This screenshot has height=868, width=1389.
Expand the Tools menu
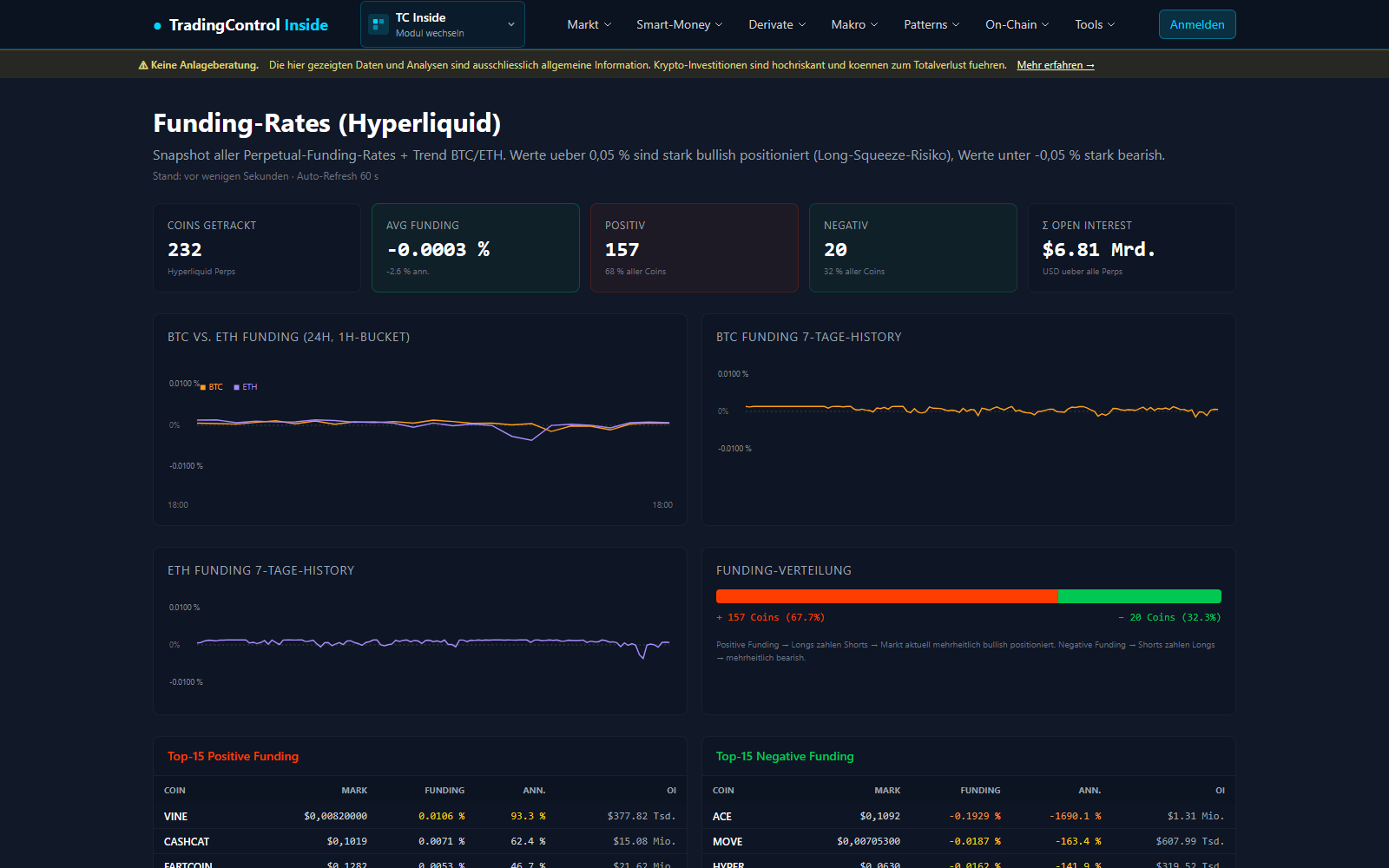point(1095,24)
